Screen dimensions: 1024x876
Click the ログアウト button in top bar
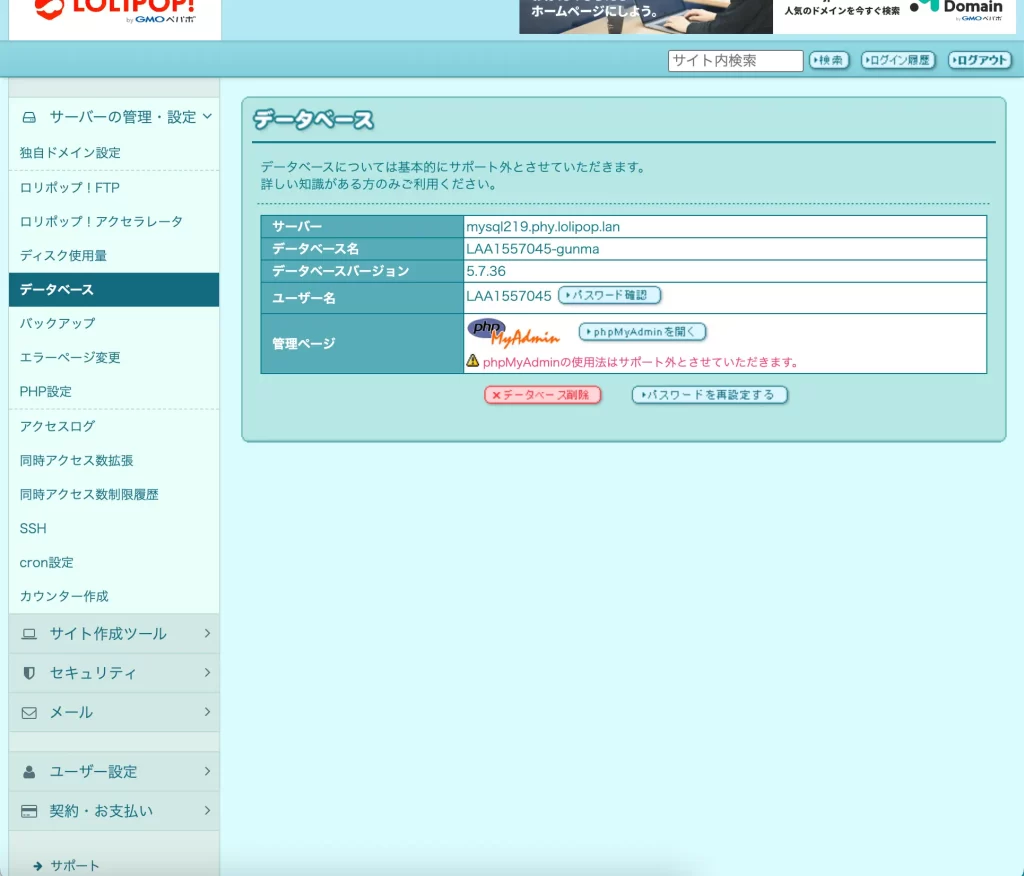(x=980, y=61)
